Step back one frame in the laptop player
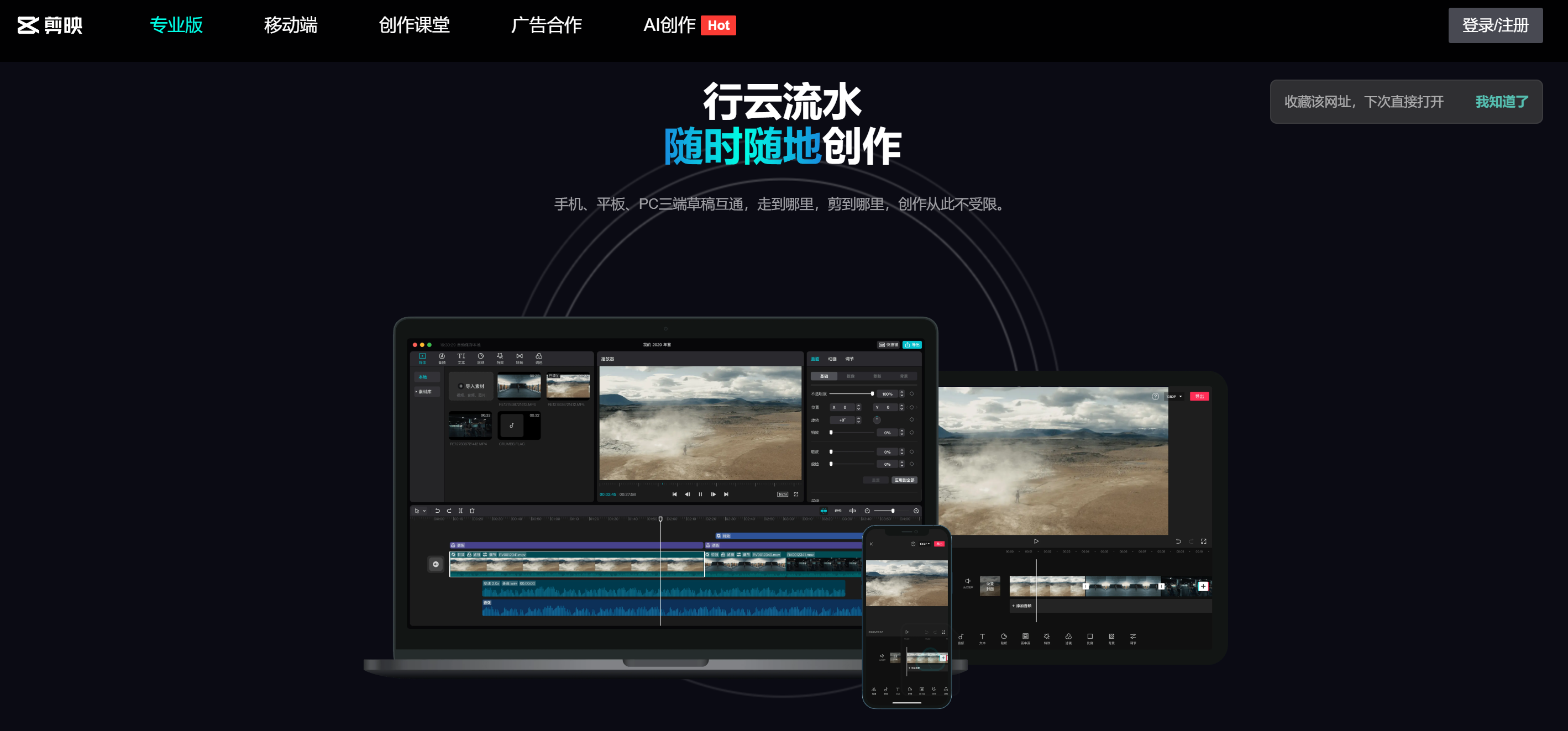The width and height of the screenshot is (1568, 731). pos(687,494)
